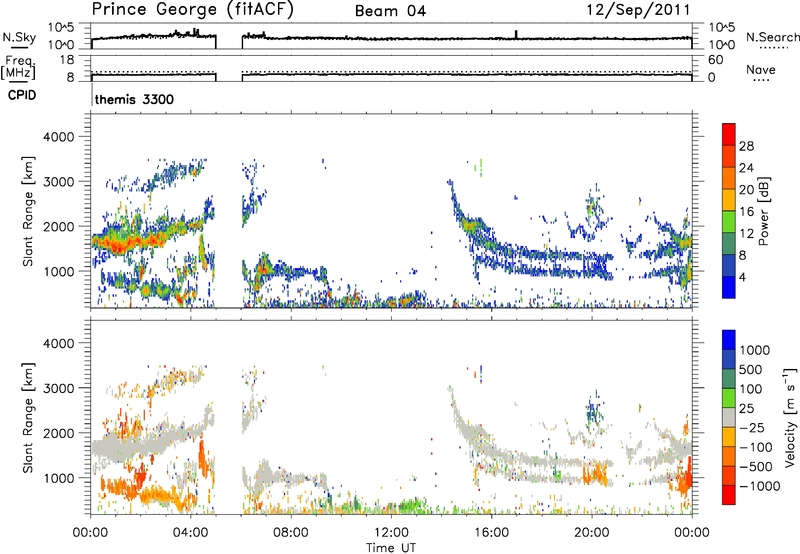This screenshot has width=800, height=554.
Task: Click the '08:00' time axis label
Action: (x=291, y=533)
